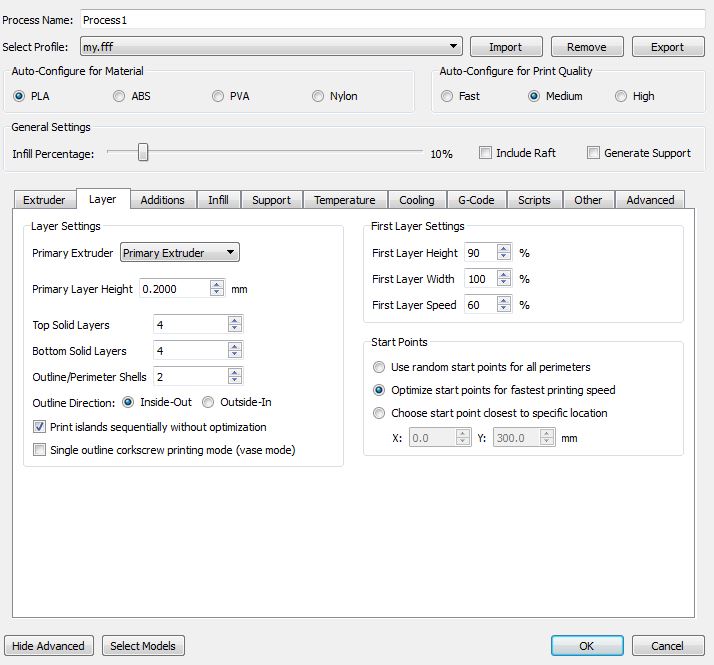Increase First Layer Speed up arrow

503,301
